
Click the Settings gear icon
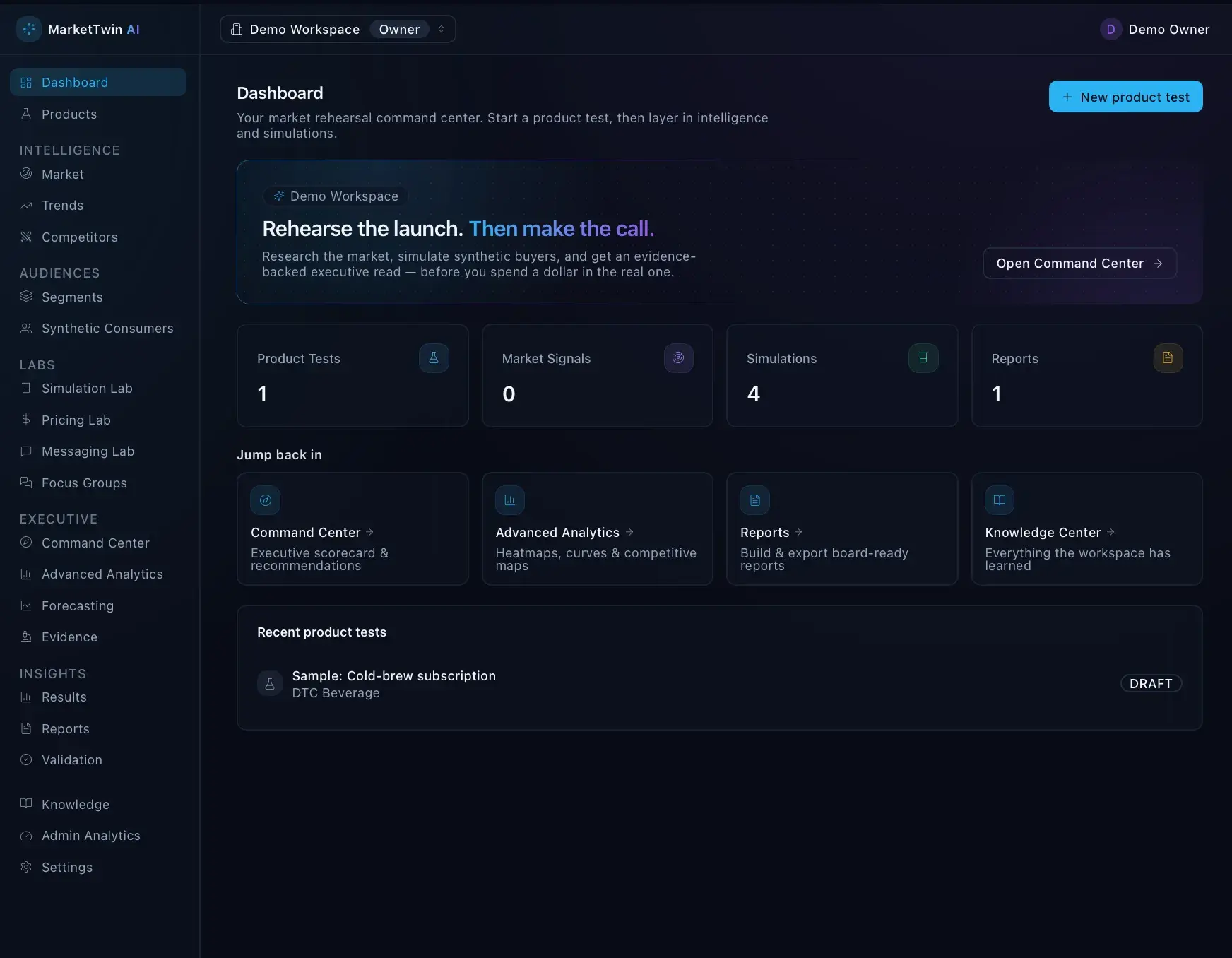click(26, 867)
